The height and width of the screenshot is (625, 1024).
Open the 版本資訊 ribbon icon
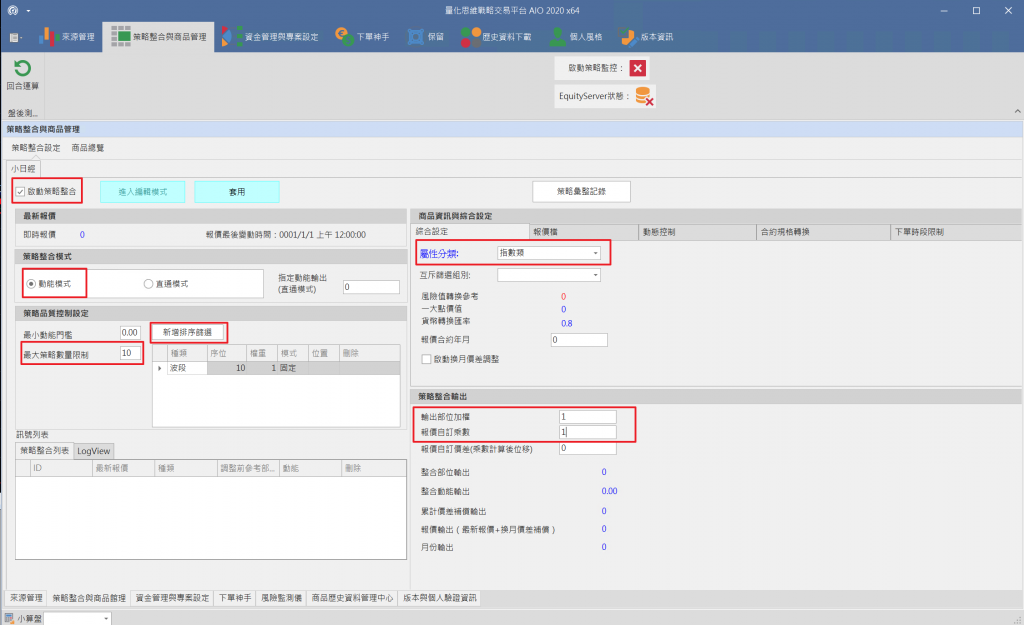(x=627, y=37)
